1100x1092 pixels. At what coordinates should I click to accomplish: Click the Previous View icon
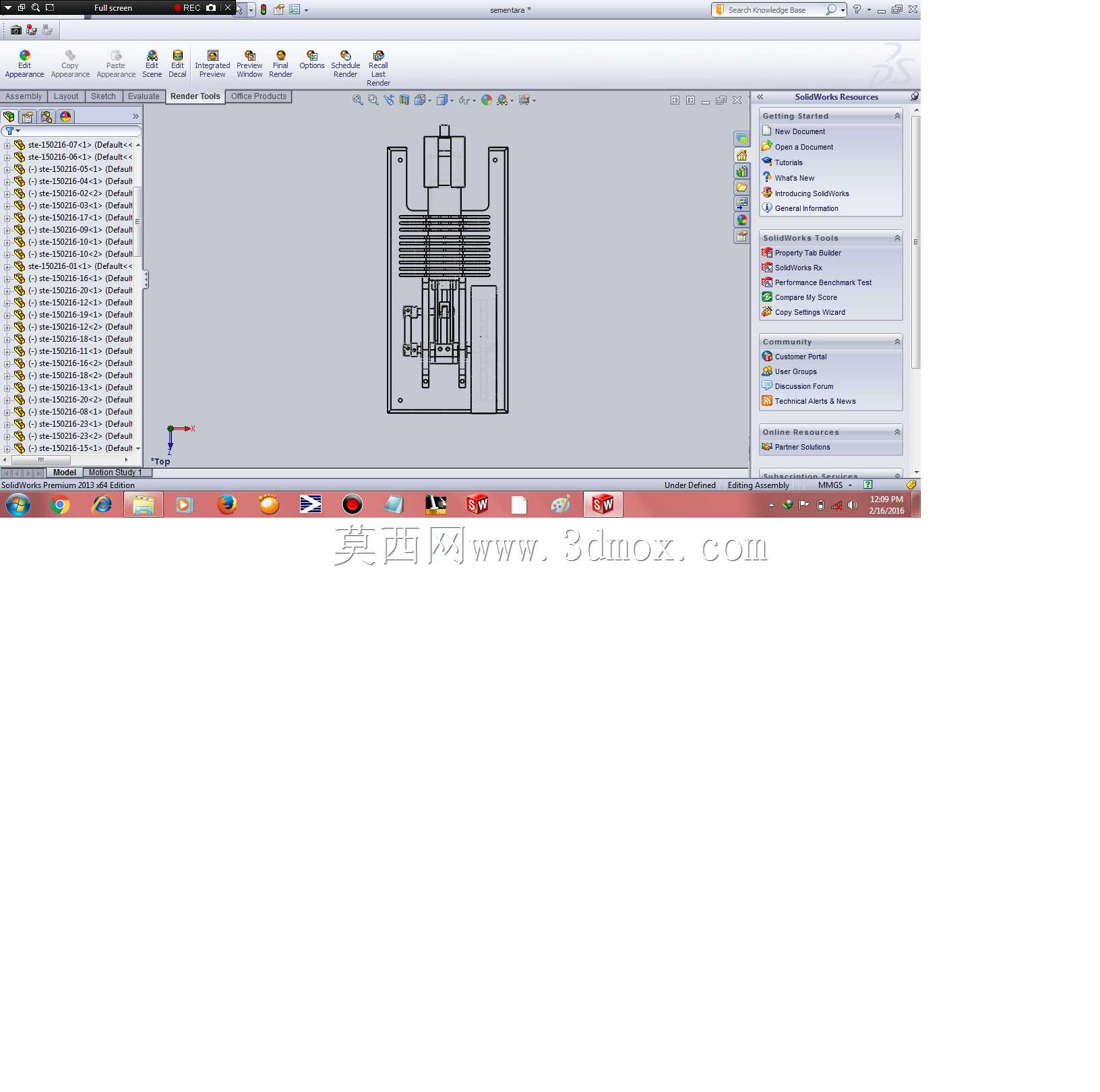[x=389, y=100]
